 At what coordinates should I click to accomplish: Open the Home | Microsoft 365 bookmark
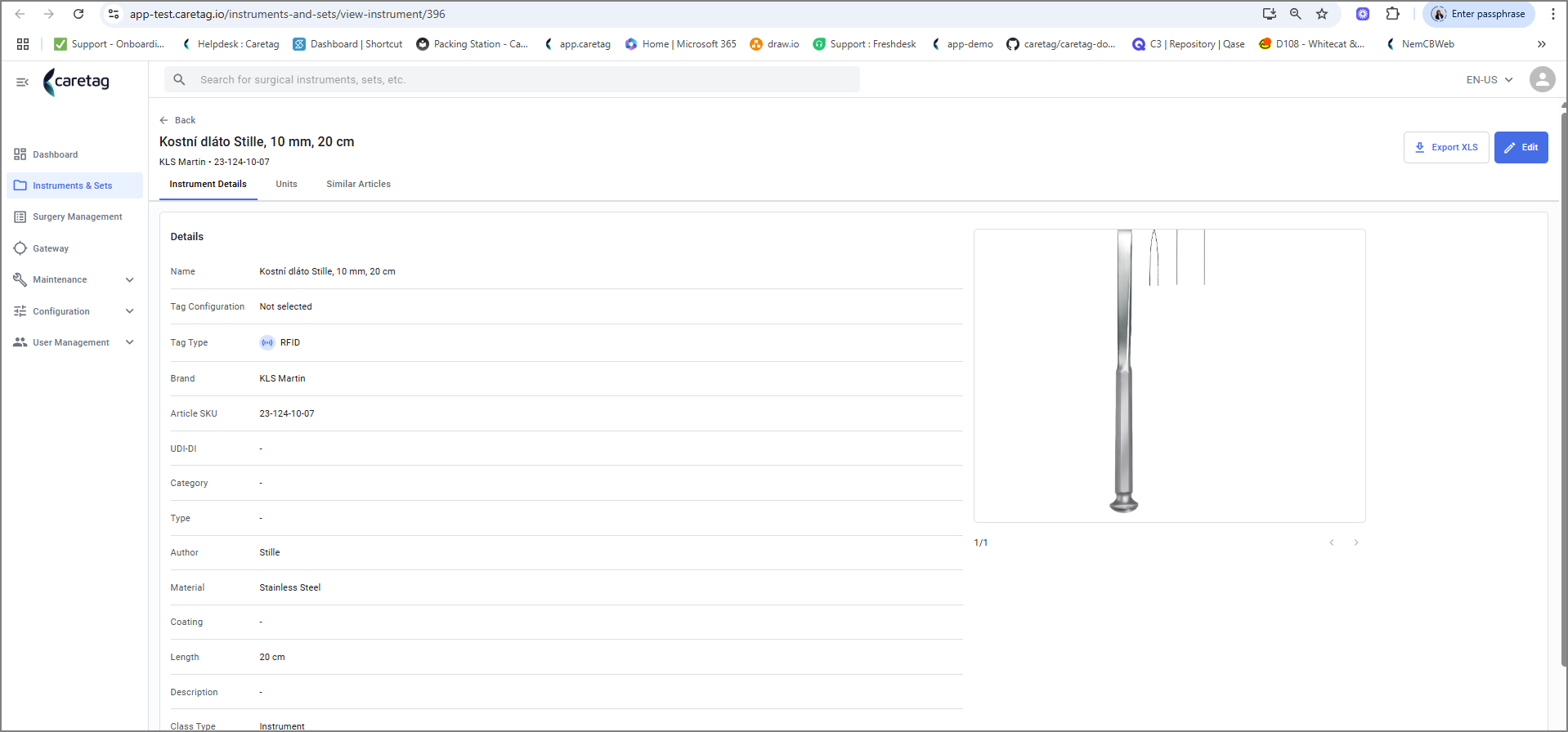[680, 44]
